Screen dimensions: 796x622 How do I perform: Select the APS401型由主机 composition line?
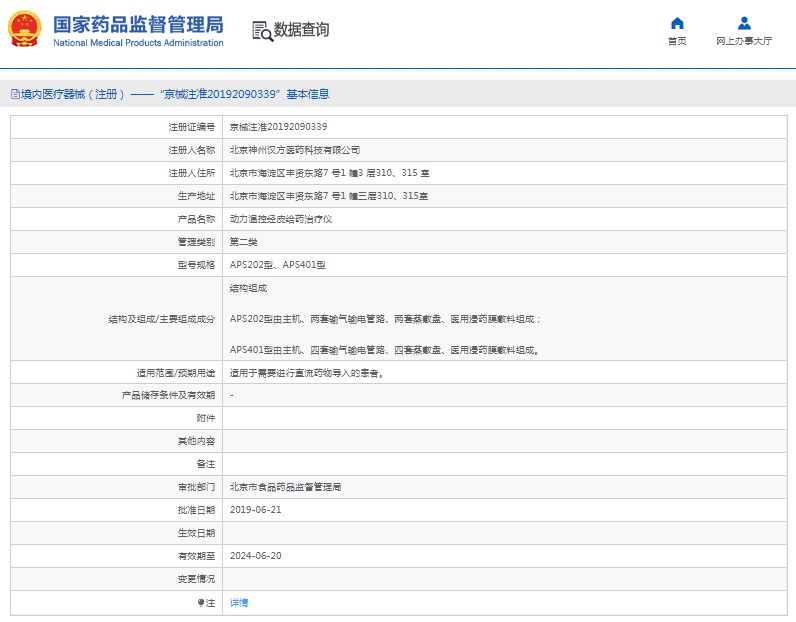[384, 350]
